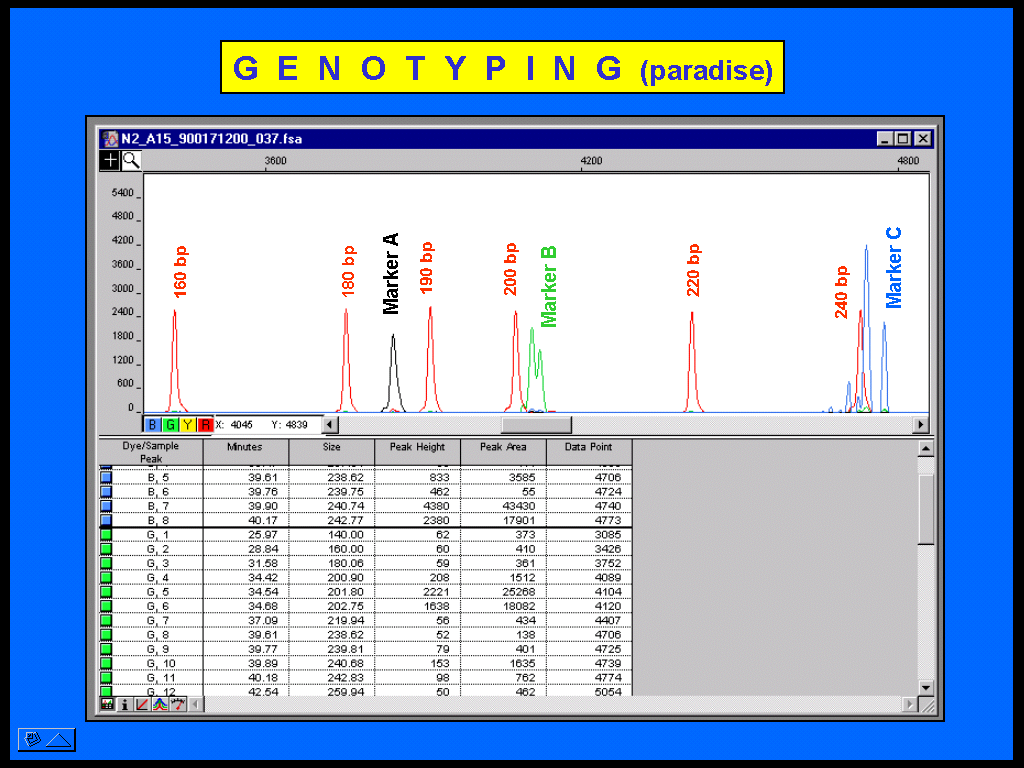Show the size curve view icon
The width and height of the screenshot is (1024, 768).
tap(142, 704)
